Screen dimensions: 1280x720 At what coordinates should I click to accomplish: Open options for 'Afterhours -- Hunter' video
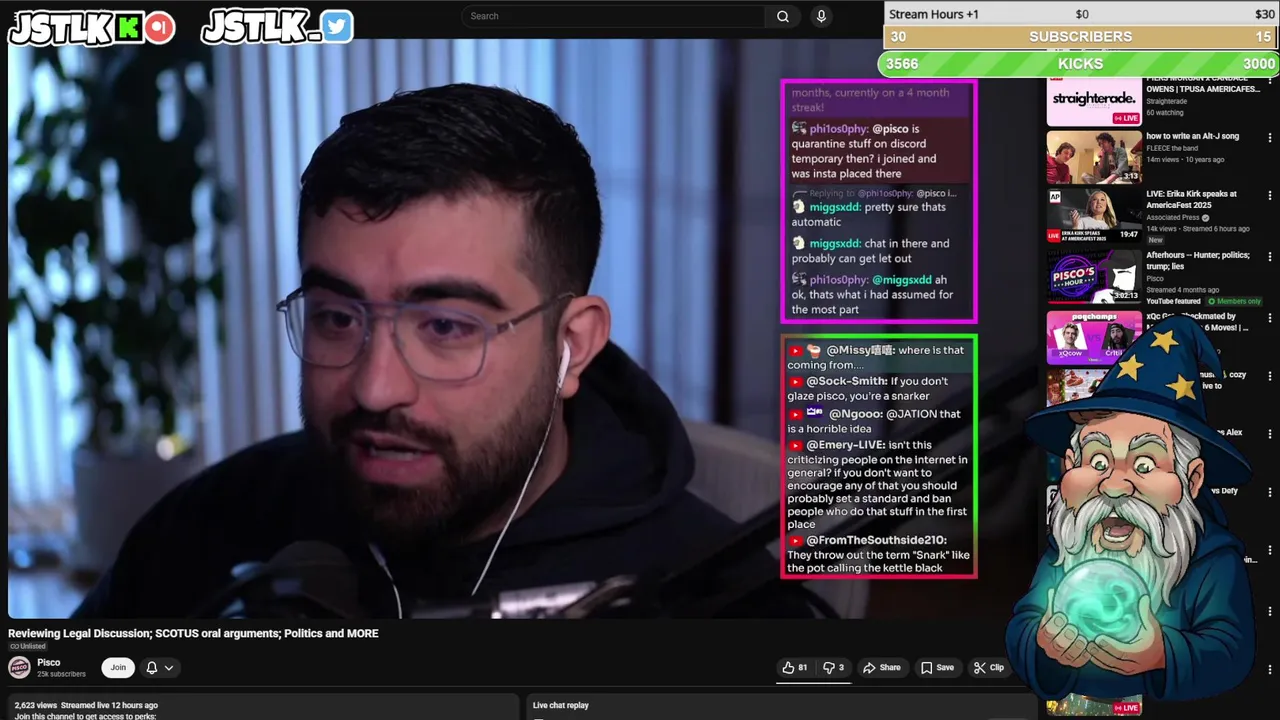(x=1270, y=257)
